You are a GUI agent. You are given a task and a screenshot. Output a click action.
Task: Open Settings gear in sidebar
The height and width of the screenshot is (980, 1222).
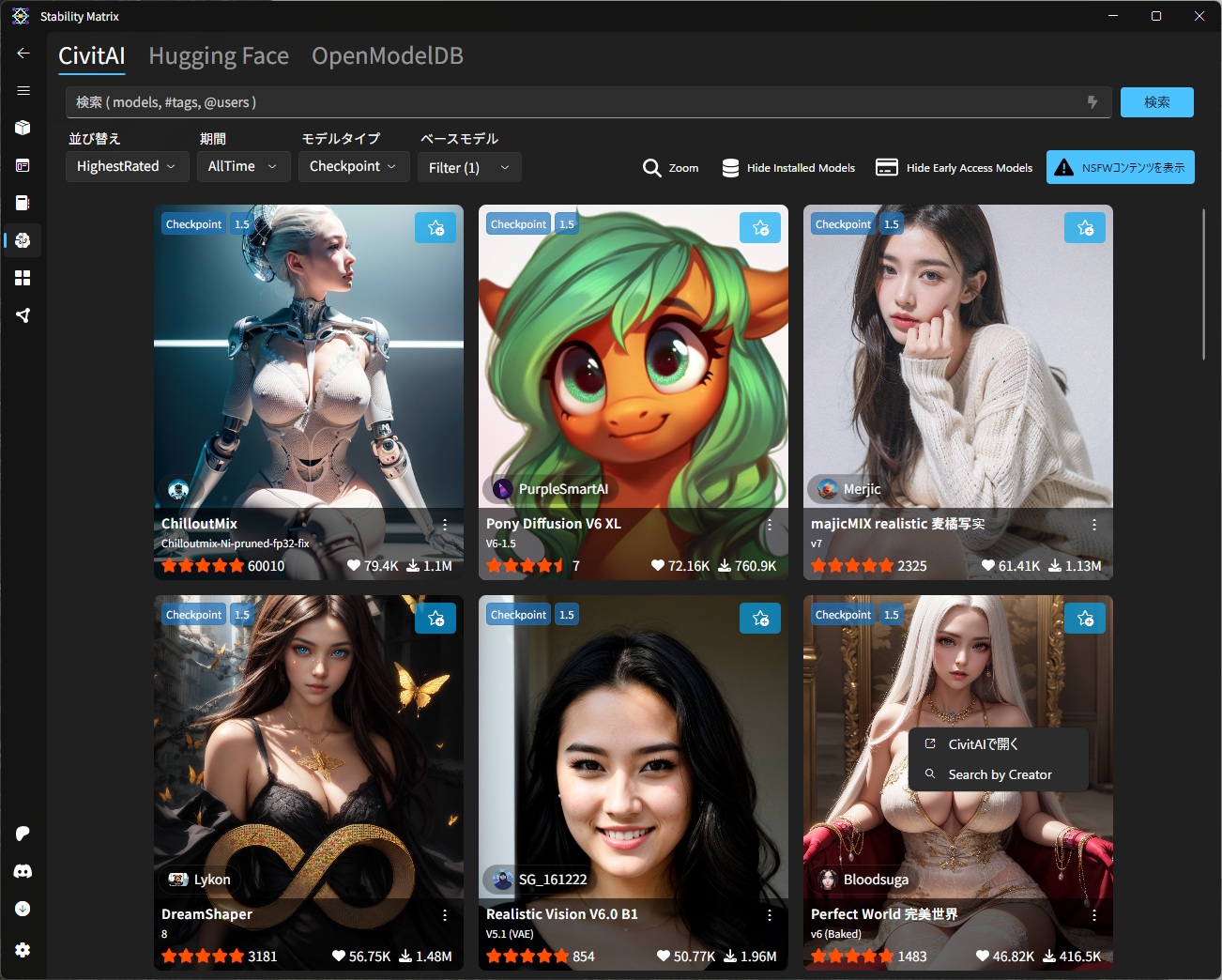pyautogui.click(x=23, y=950)
